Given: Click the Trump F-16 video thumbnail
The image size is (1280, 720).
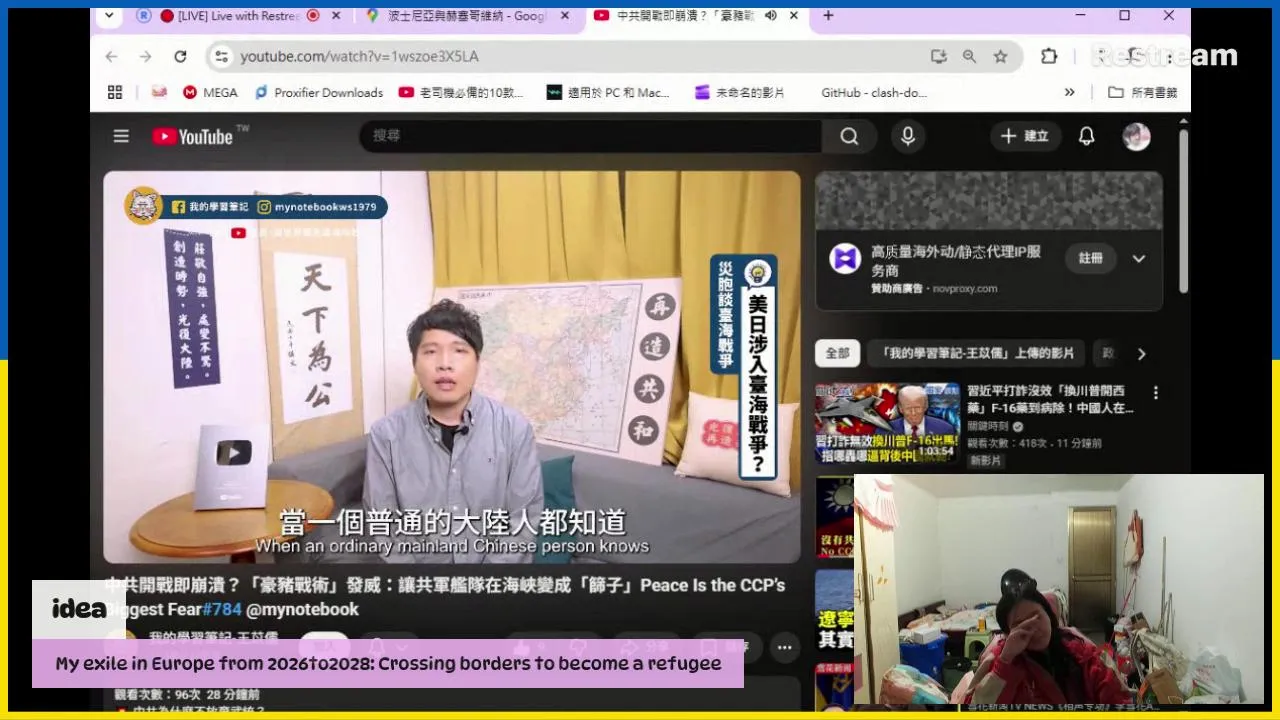Looking at the screenshot, I should point(887,423).
